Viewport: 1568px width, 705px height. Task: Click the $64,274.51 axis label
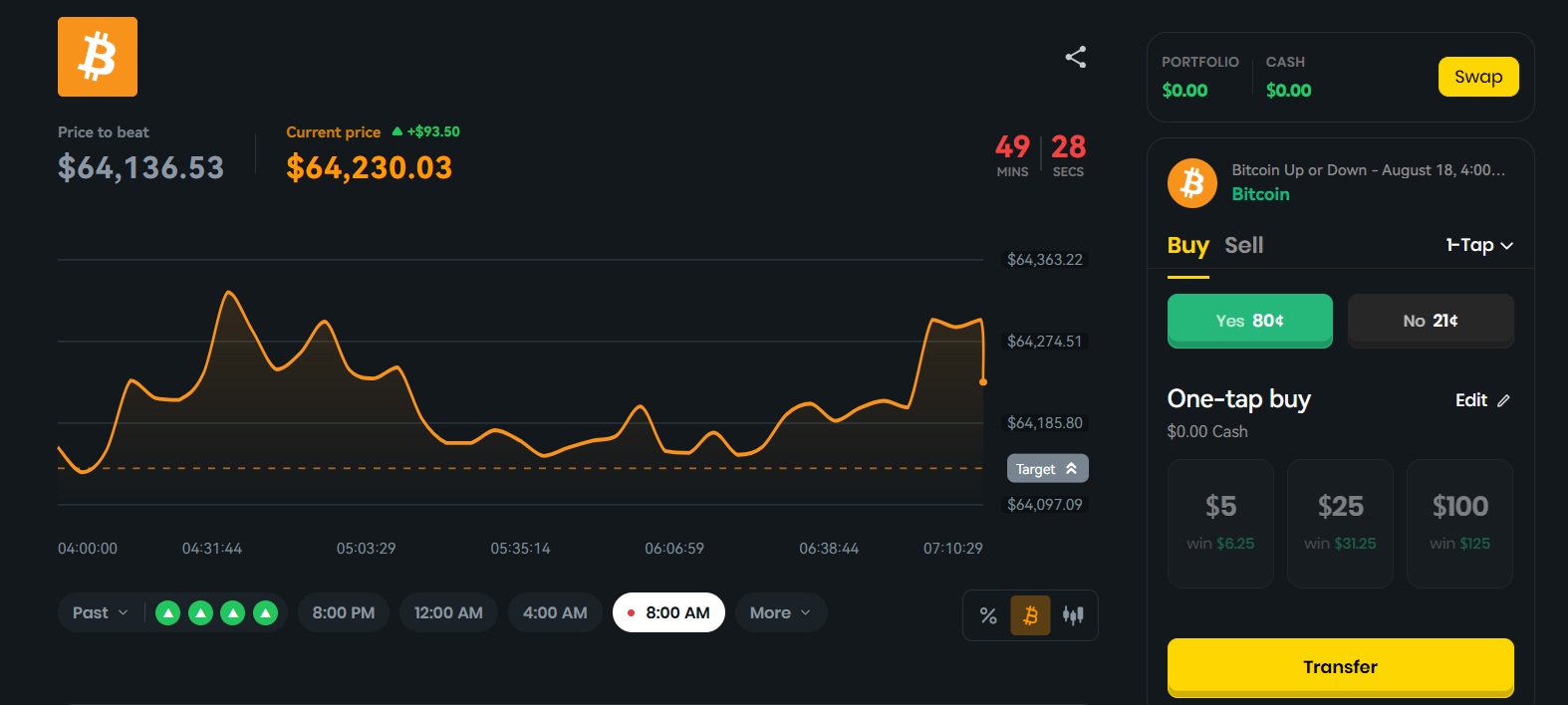click(1044, 342)
